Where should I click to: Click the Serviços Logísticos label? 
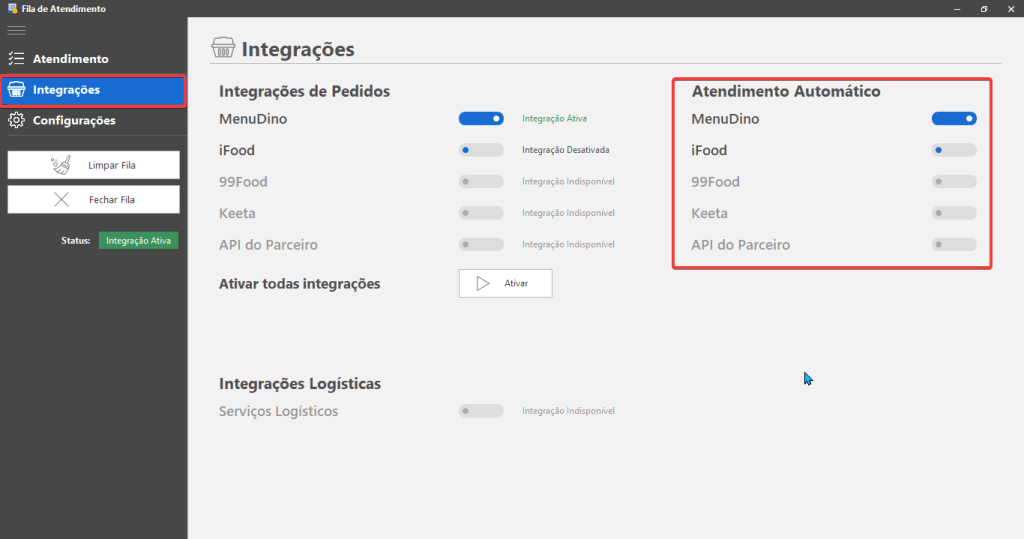click(x=279, y=411)
